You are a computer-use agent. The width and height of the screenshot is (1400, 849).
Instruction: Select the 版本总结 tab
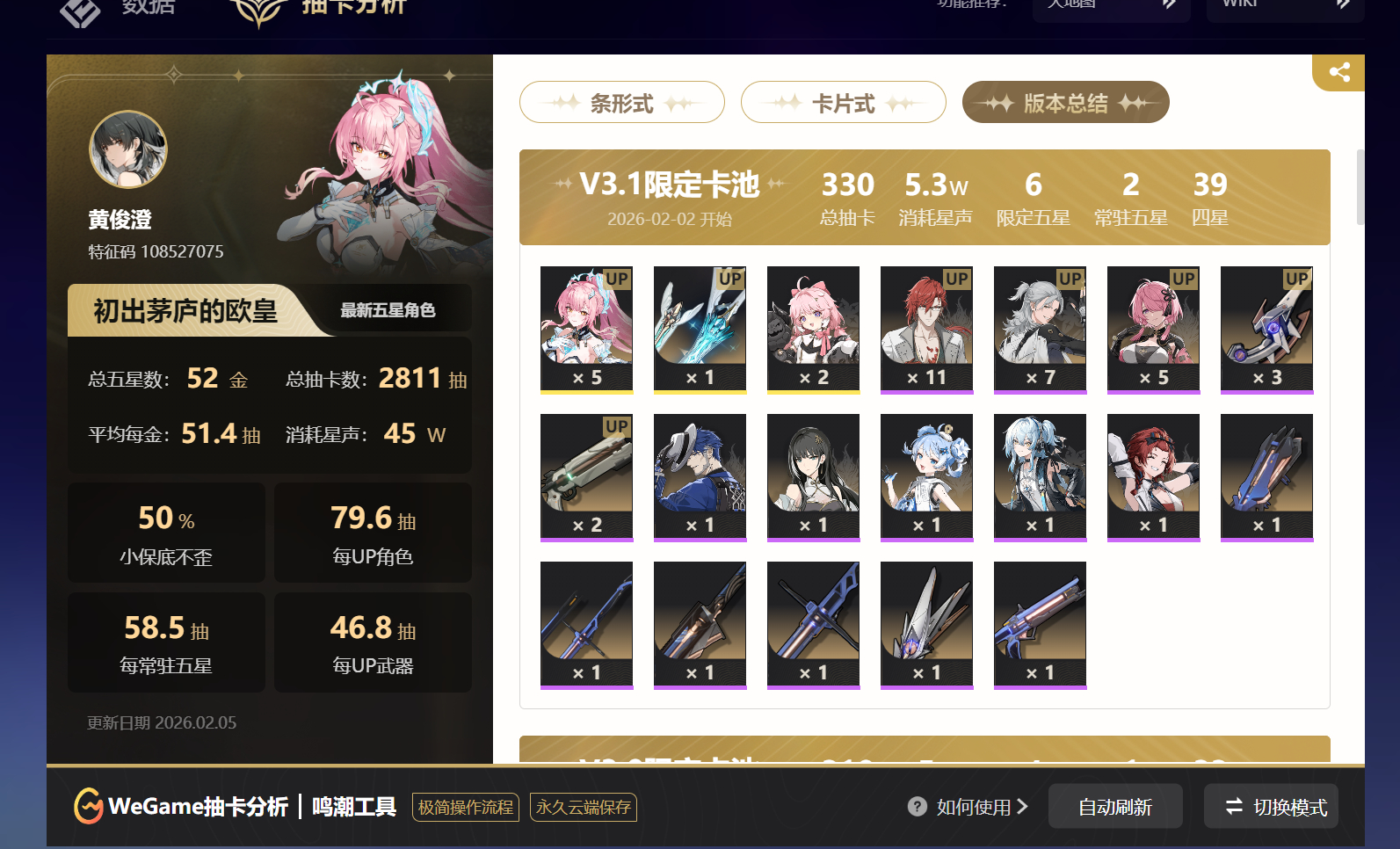pos(1065,103)
